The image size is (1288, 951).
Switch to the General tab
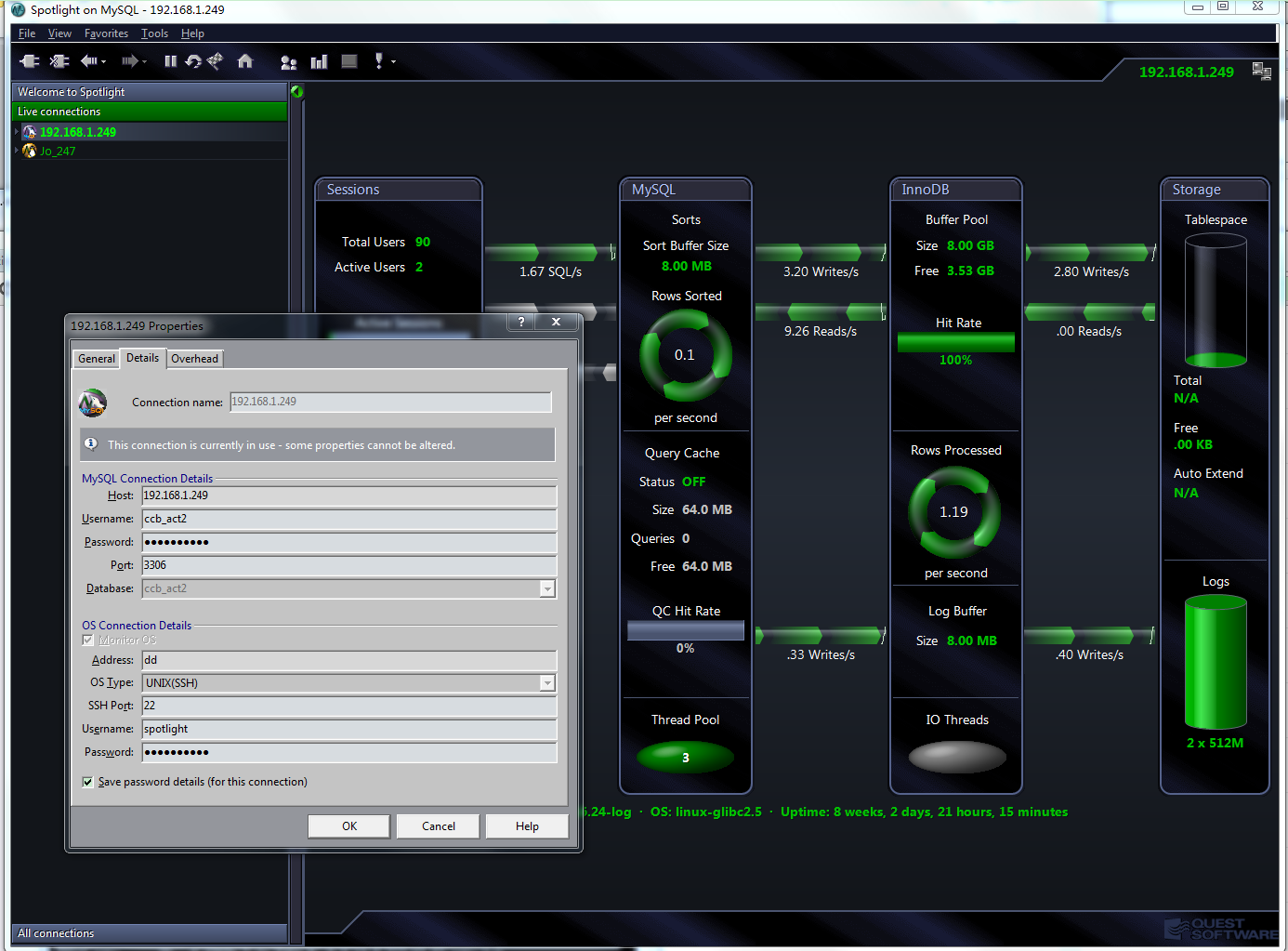(x=97, y=359)
